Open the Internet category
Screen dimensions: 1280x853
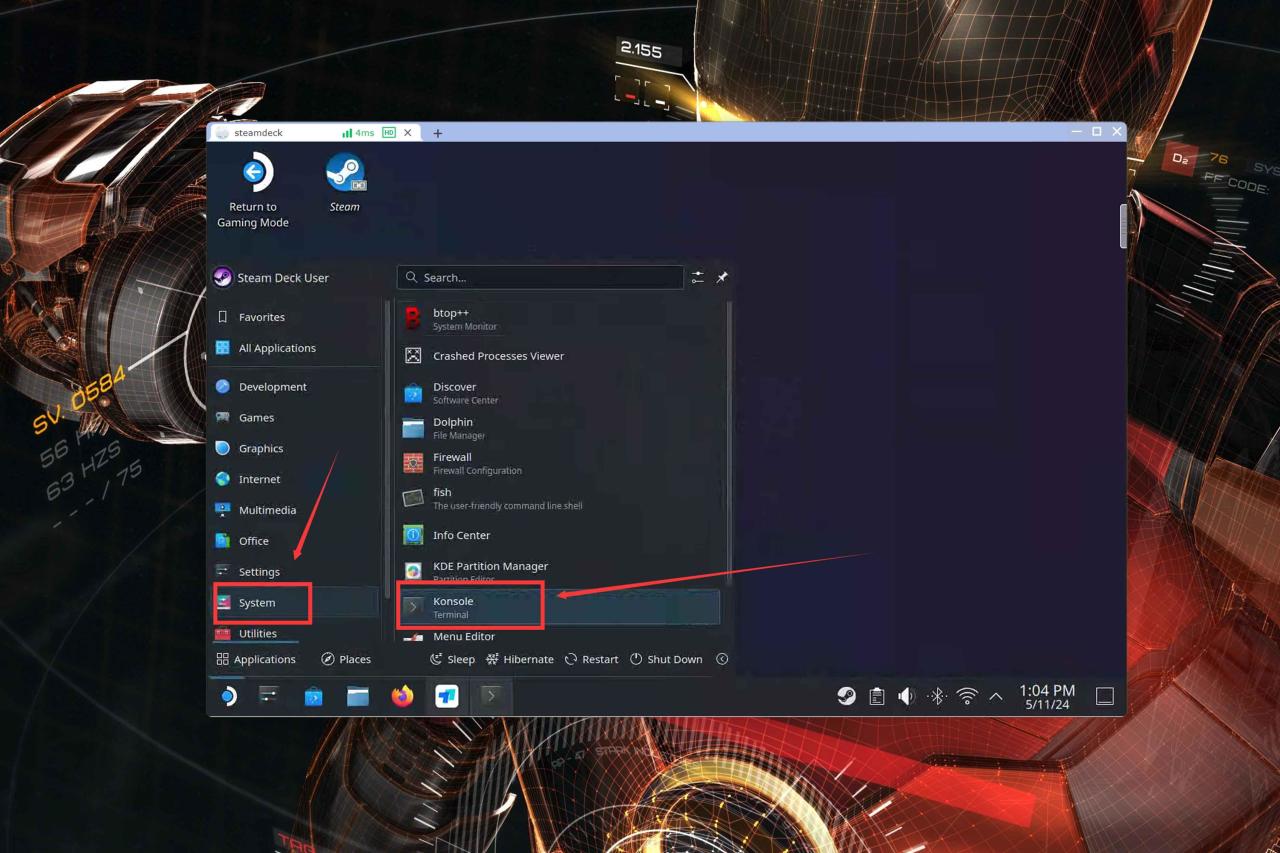point(296,480)
